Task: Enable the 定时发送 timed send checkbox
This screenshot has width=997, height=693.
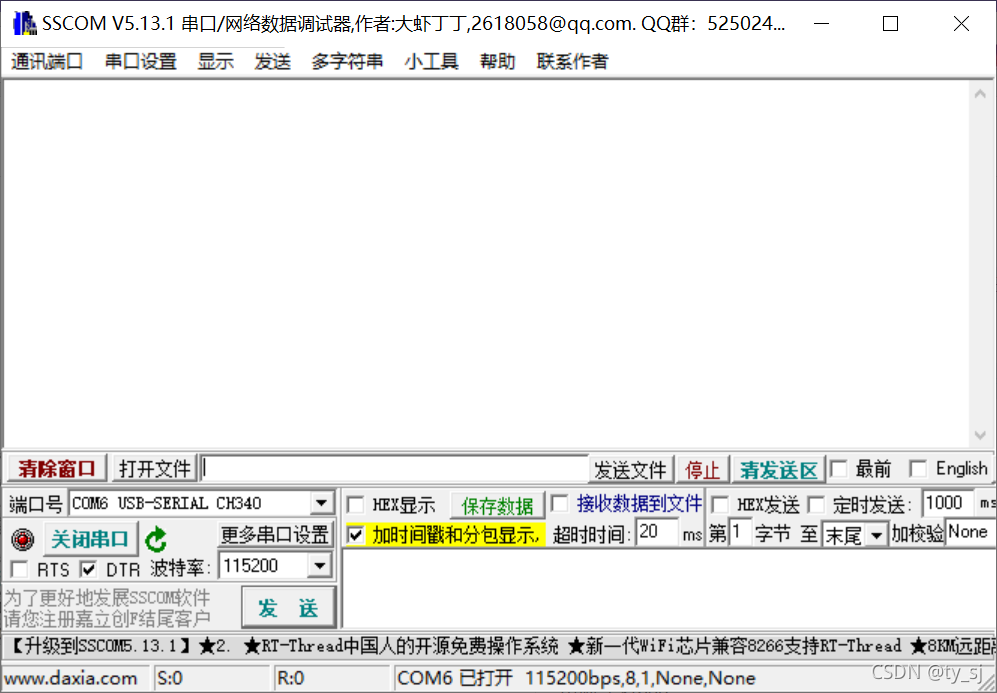Action: tap(817, 504)
